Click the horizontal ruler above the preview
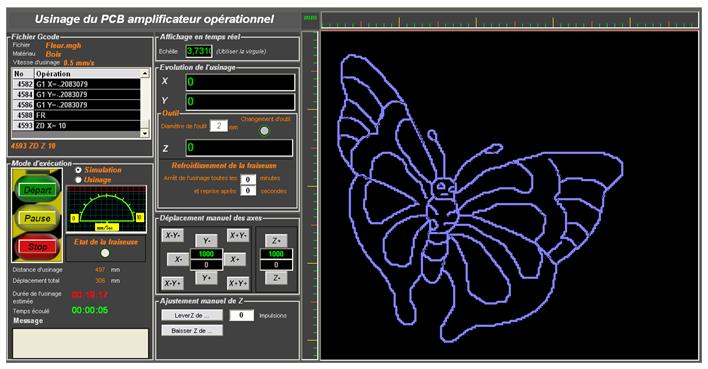 pyautogui.click(x=510, y=21)
